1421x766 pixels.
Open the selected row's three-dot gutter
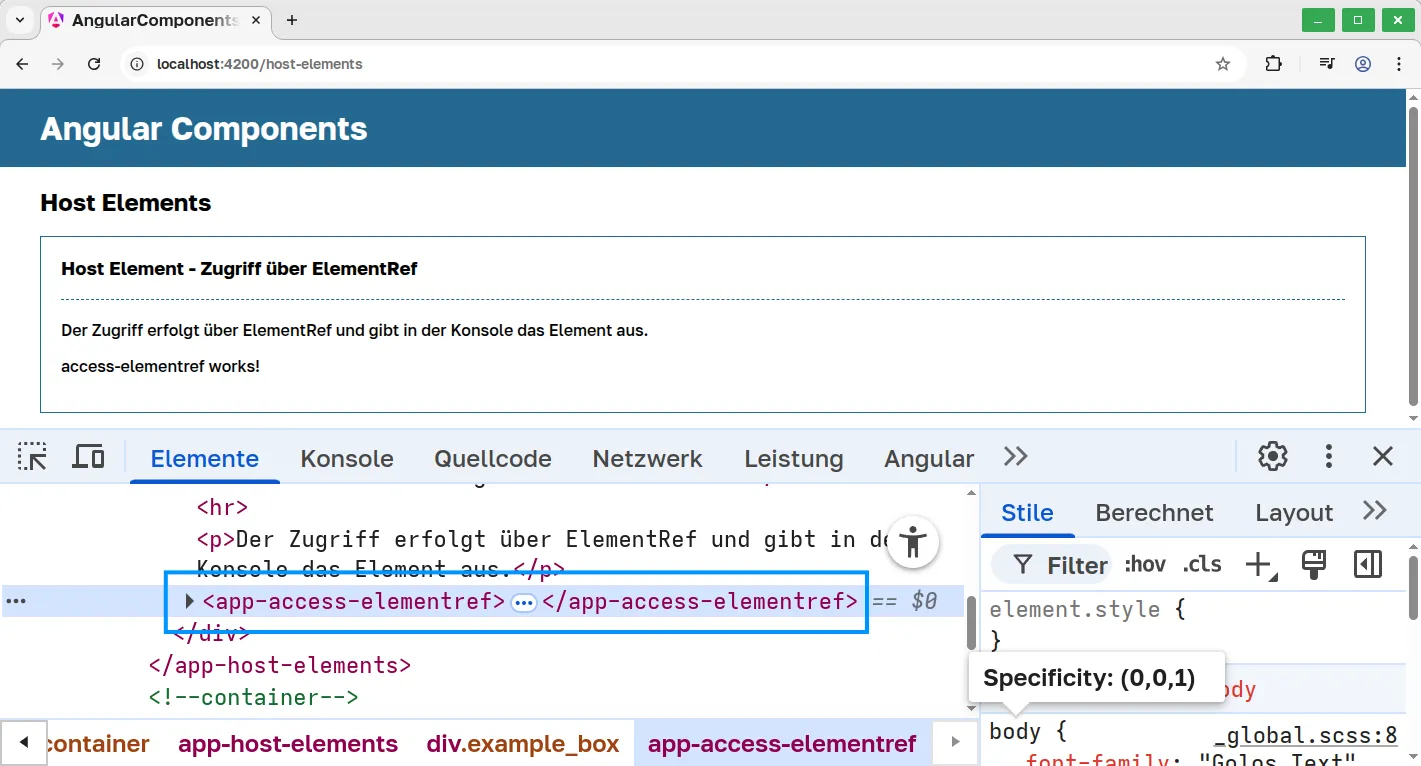click(x=16, y=601)
